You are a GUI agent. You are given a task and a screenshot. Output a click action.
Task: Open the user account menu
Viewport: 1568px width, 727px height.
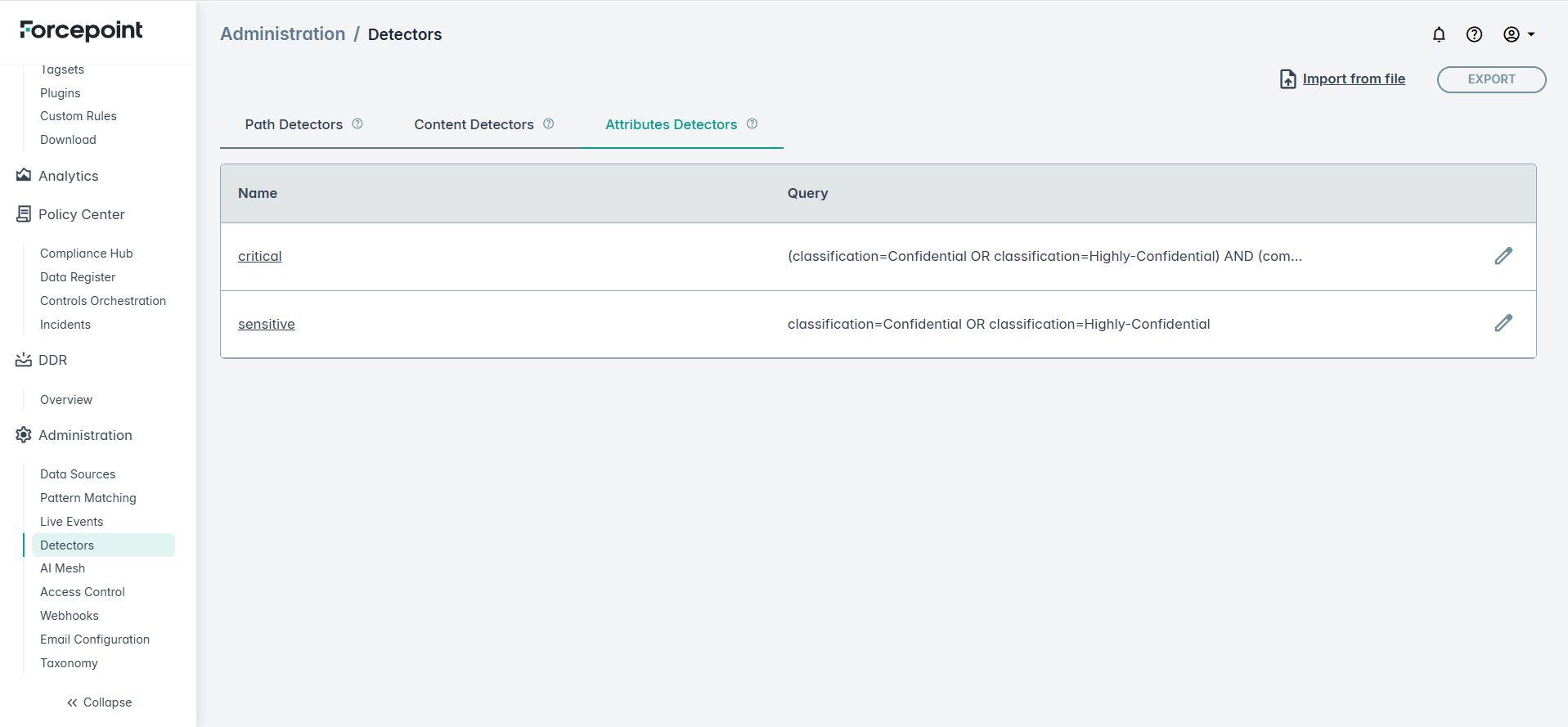(1518, 34)
